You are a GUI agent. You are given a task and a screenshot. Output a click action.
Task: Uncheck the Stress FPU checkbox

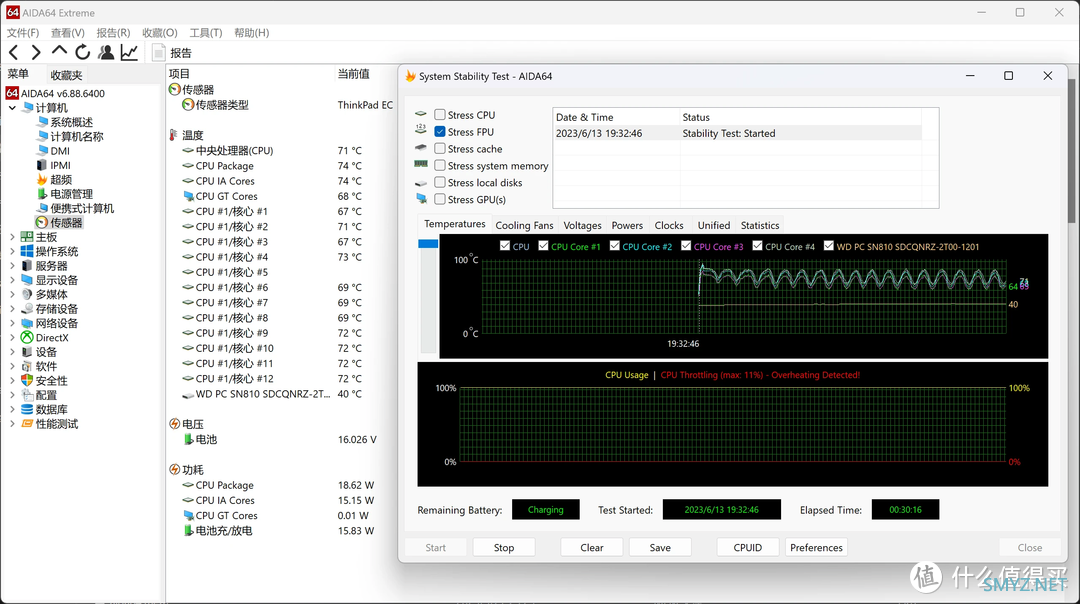pyautogui.click(x=439, y=132)
